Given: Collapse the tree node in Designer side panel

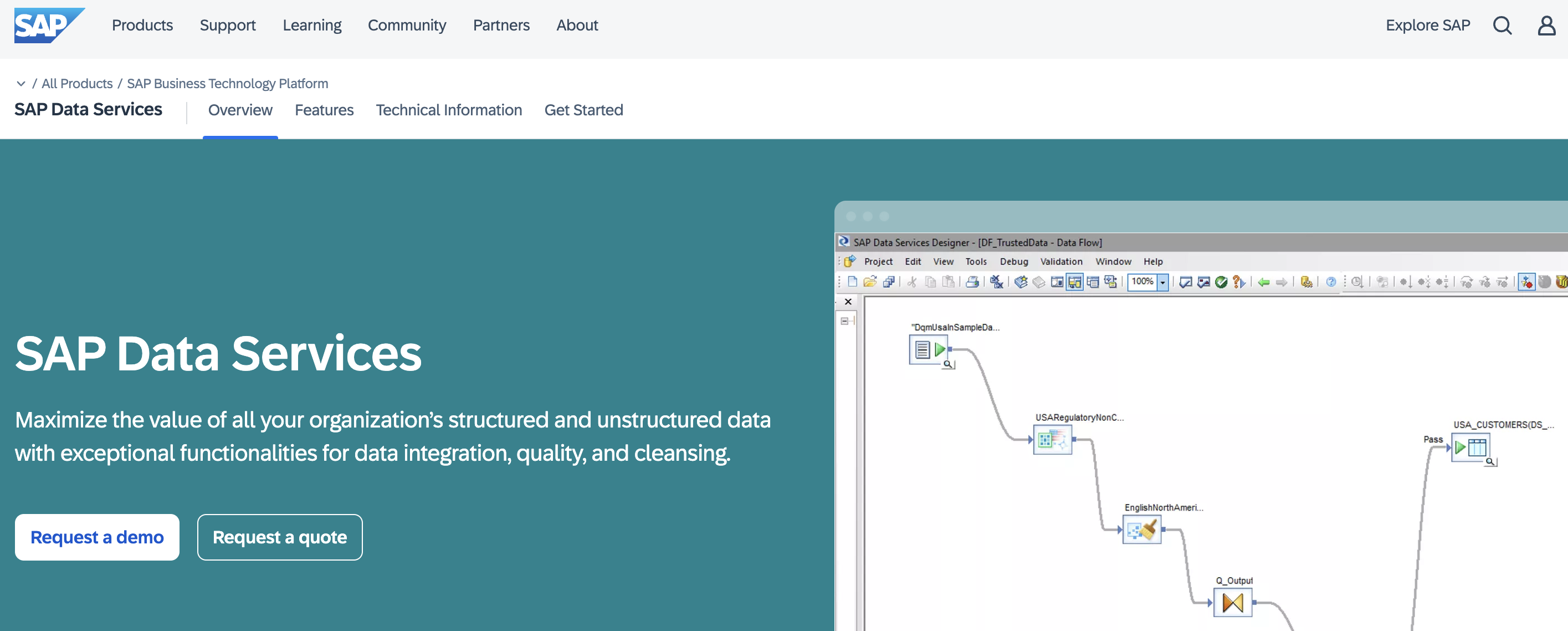Looking at the screenshot, I should [x=844, y=321].
